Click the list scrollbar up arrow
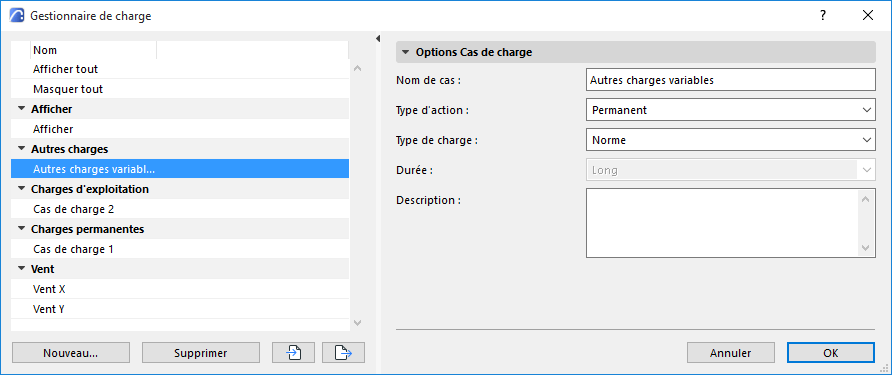 (x=357, y=69)
